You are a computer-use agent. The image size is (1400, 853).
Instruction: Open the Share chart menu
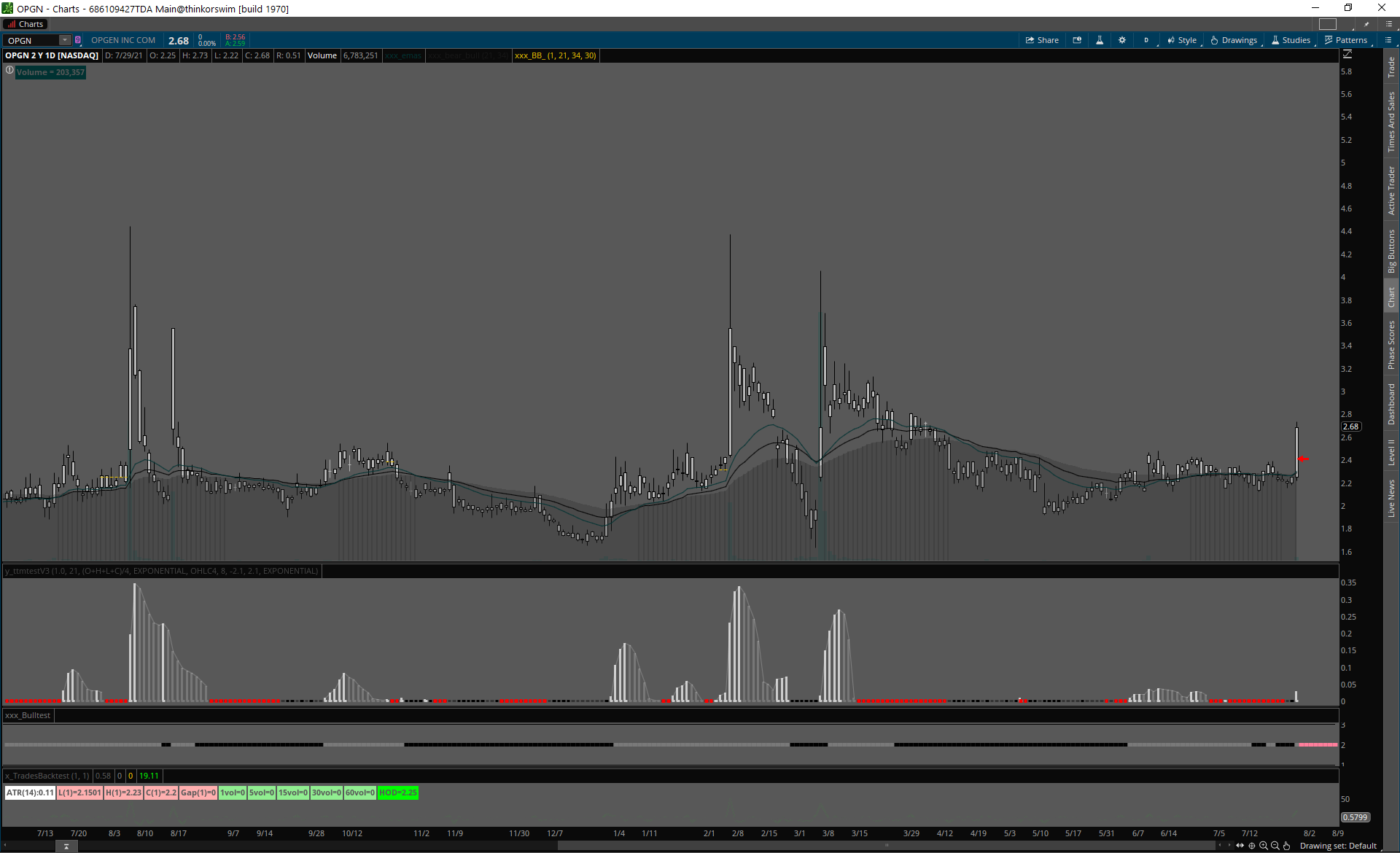pos(1042,40)
